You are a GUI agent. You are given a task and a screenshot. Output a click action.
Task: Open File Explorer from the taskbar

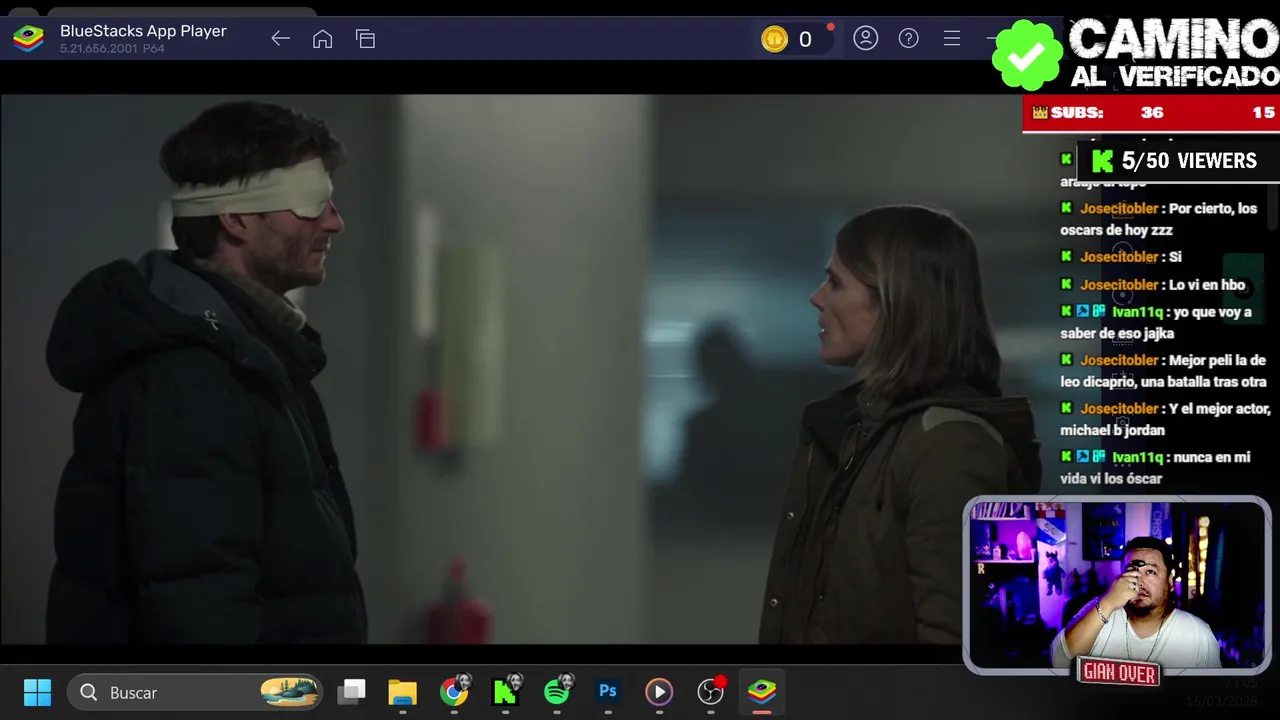point(402,692)
